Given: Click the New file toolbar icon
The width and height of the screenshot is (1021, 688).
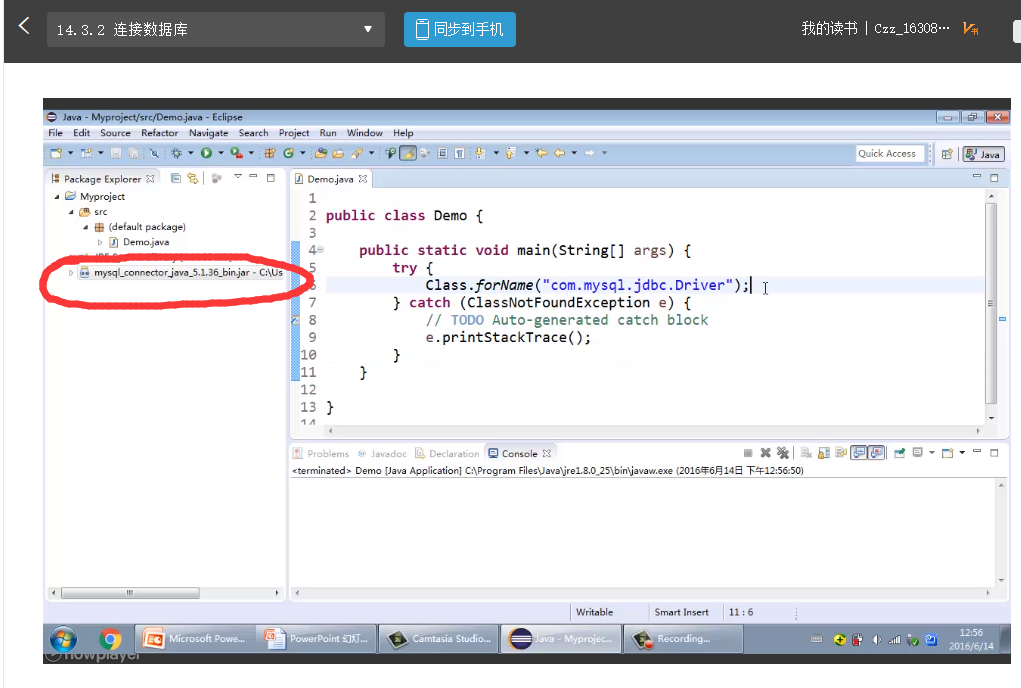Looking at the screenshot, I should tap(57, 154).
